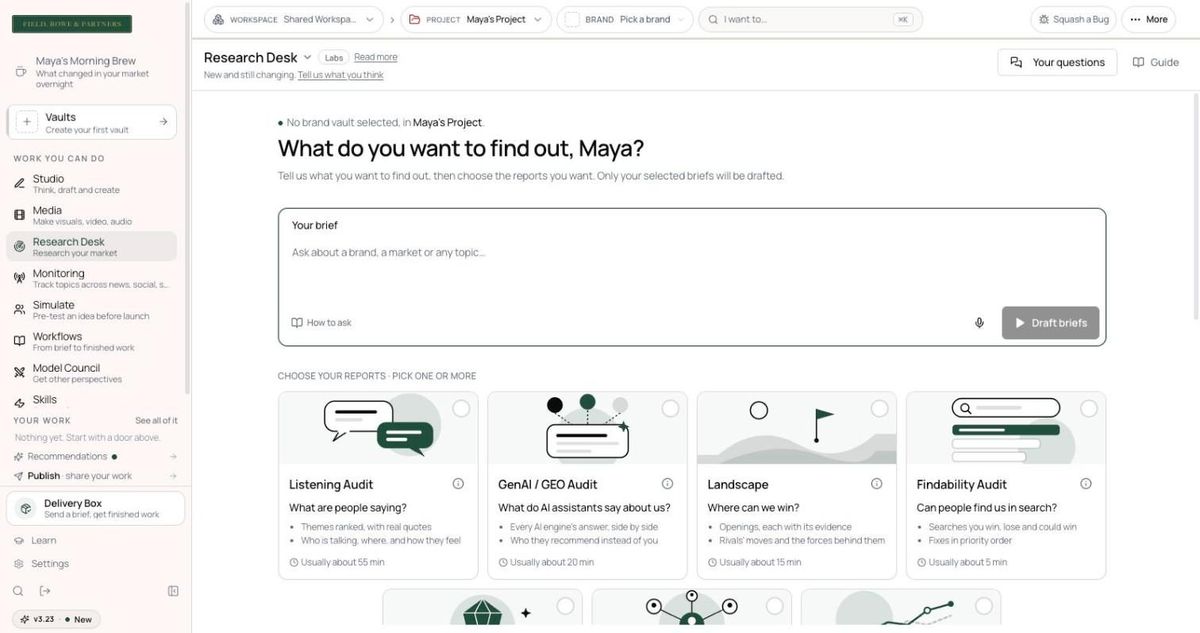This screenshot has height=633, width=1200.
Task: Open Workflows in the sidebar menu
Action: point(92,341)
